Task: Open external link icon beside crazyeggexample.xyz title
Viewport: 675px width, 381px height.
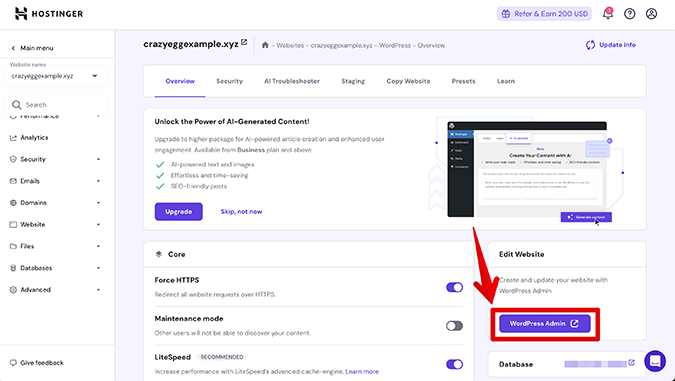Action: (x=244, y=42)
